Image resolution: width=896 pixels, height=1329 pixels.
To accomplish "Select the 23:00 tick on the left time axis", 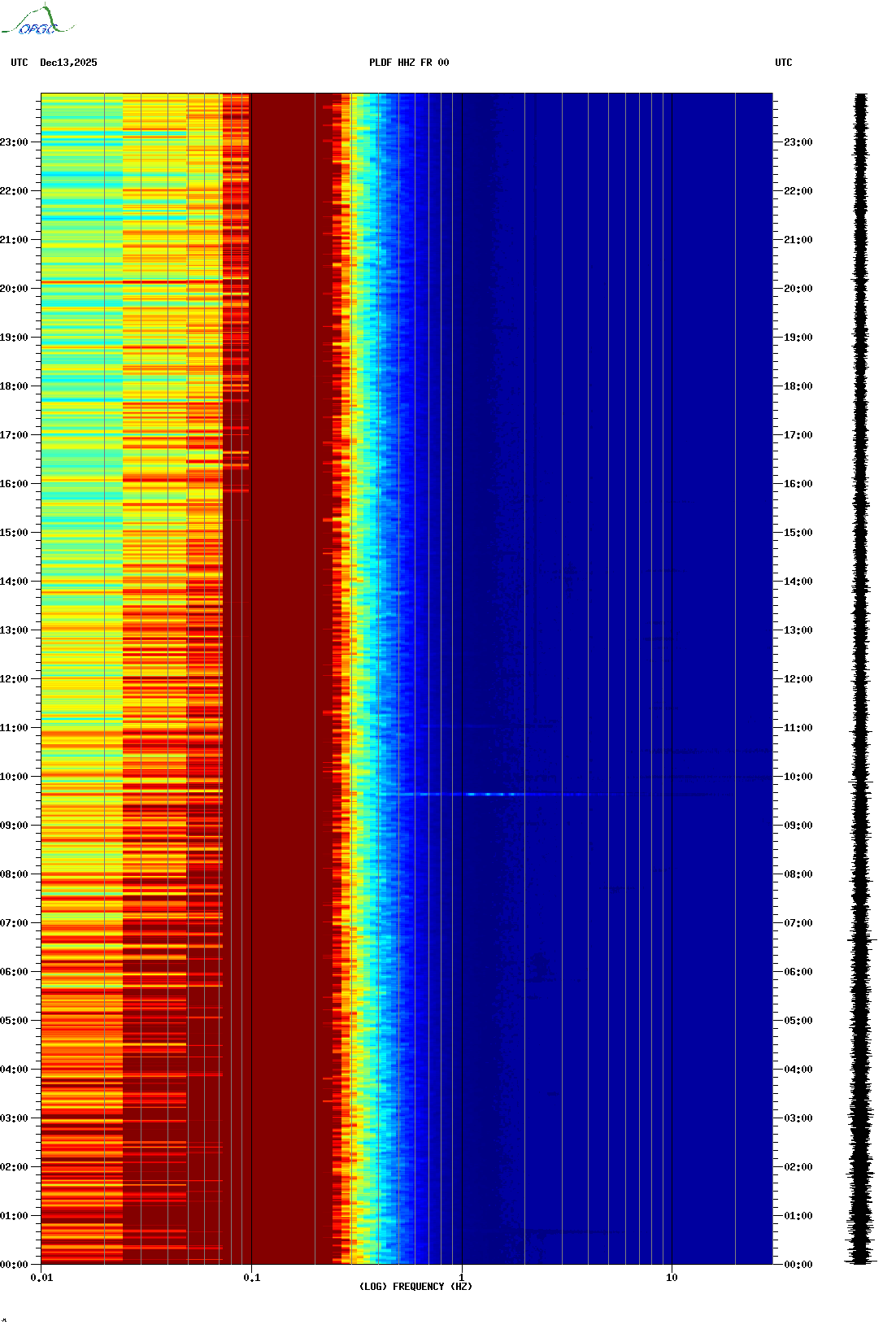I will coord(15,142).
